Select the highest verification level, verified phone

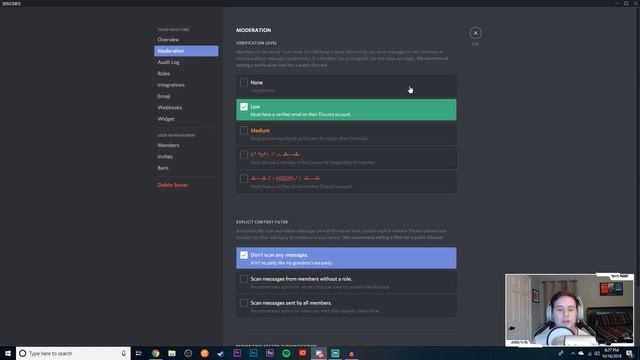pos(244,179)
